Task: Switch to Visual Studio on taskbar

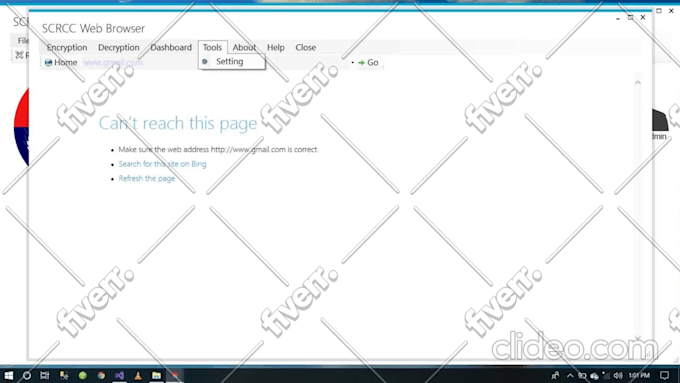Action: pyautogui.click(x=120, y=376)
